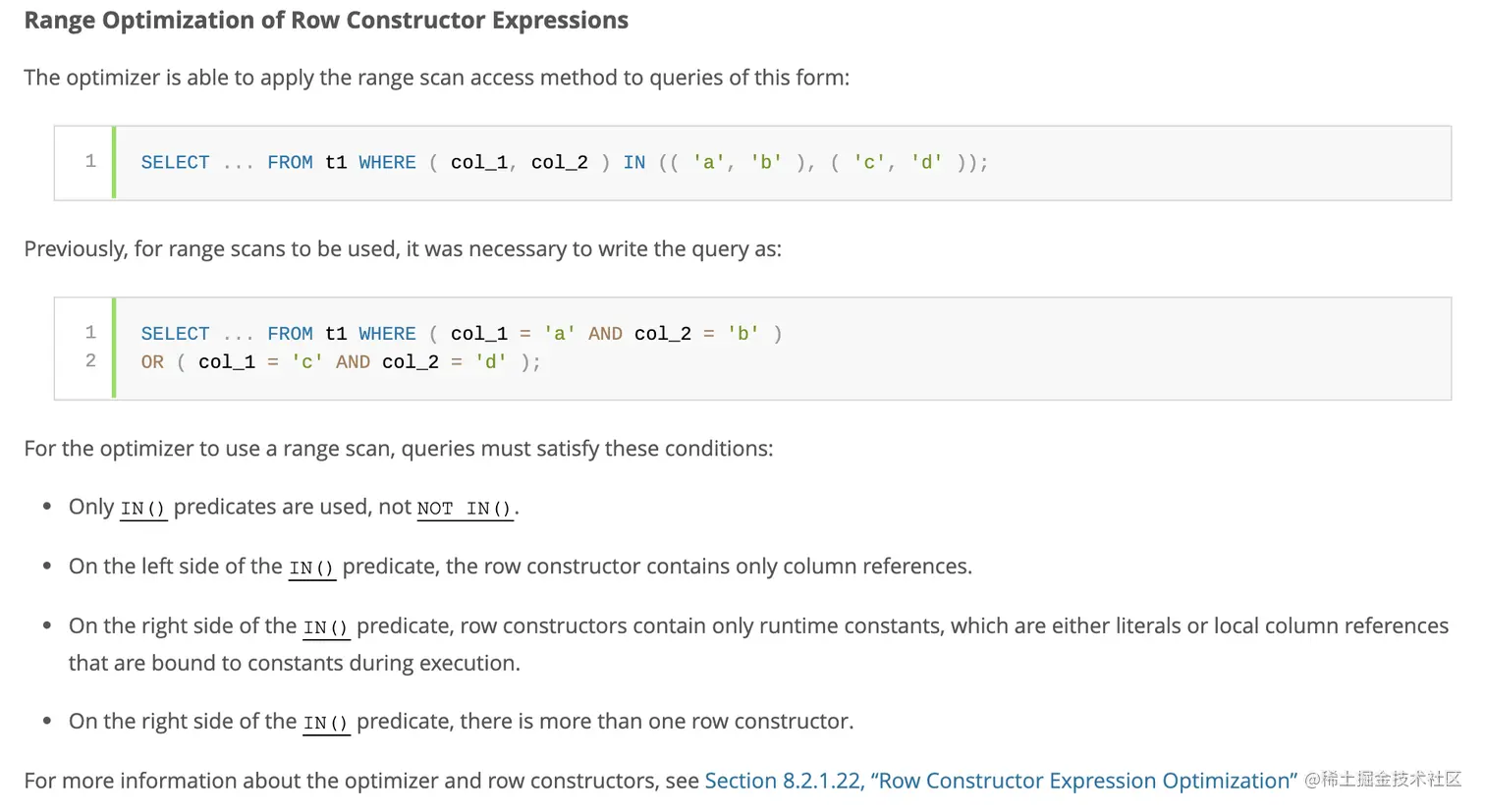The image size is (1485, 812).
Task: Click the 'The optimizer is able to apply' paragraph
Action: [x=436, y=78]
